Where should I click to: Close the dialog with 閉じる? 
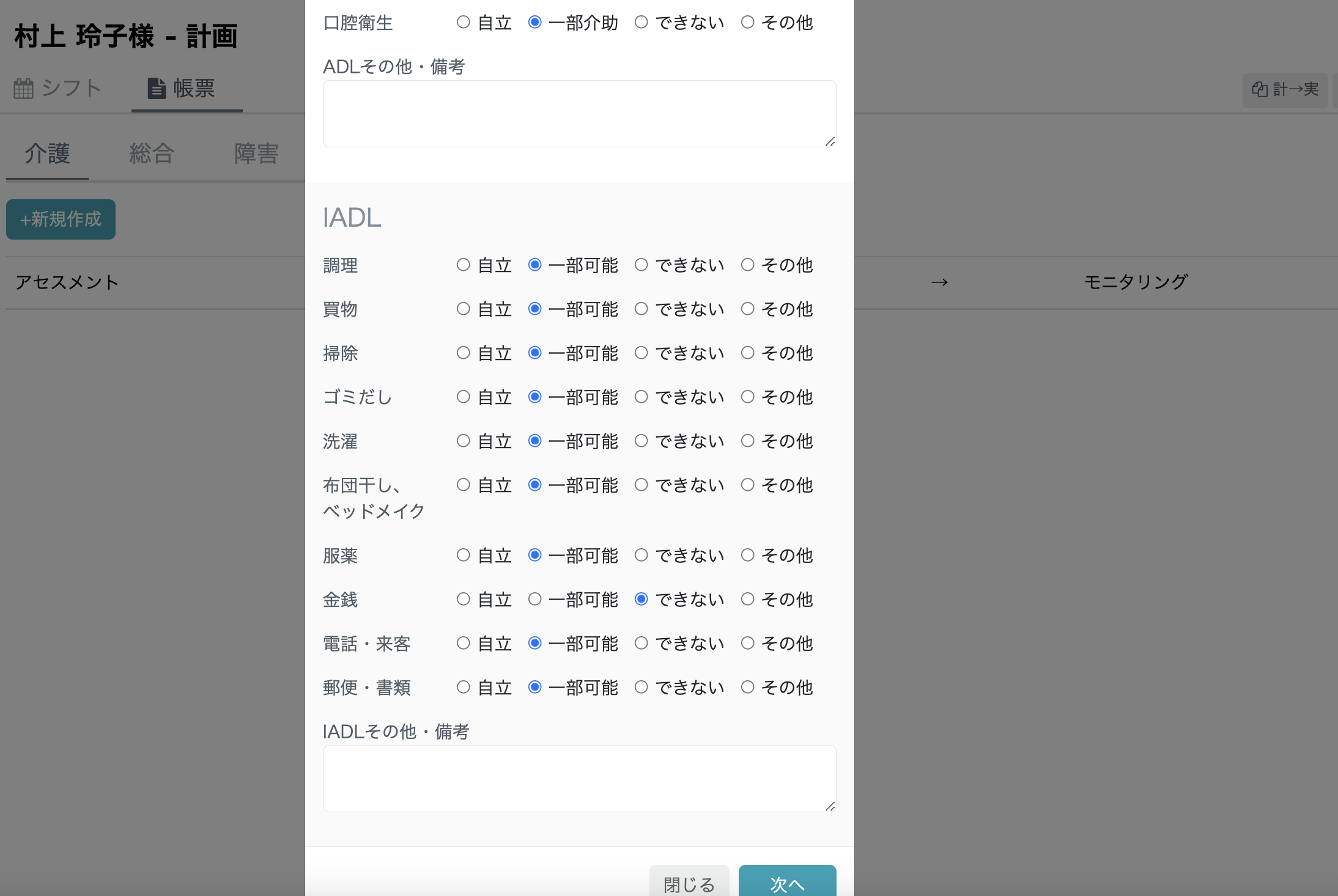click(688, 884)
